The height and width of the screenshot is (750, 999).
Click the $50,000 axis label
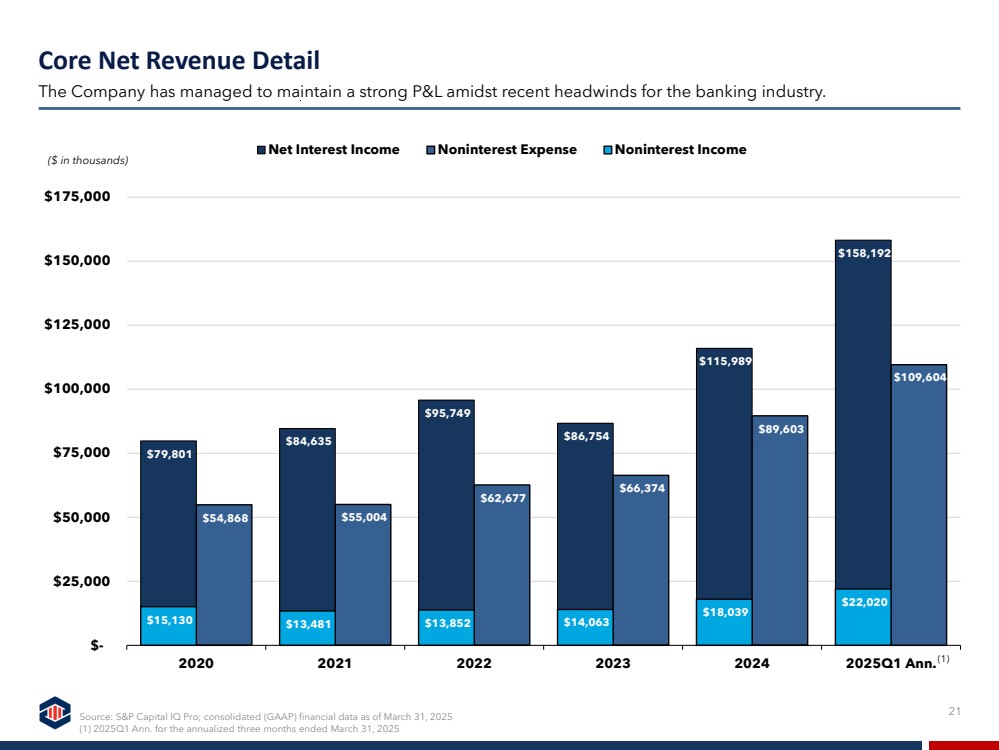click(x=82, y=517)
